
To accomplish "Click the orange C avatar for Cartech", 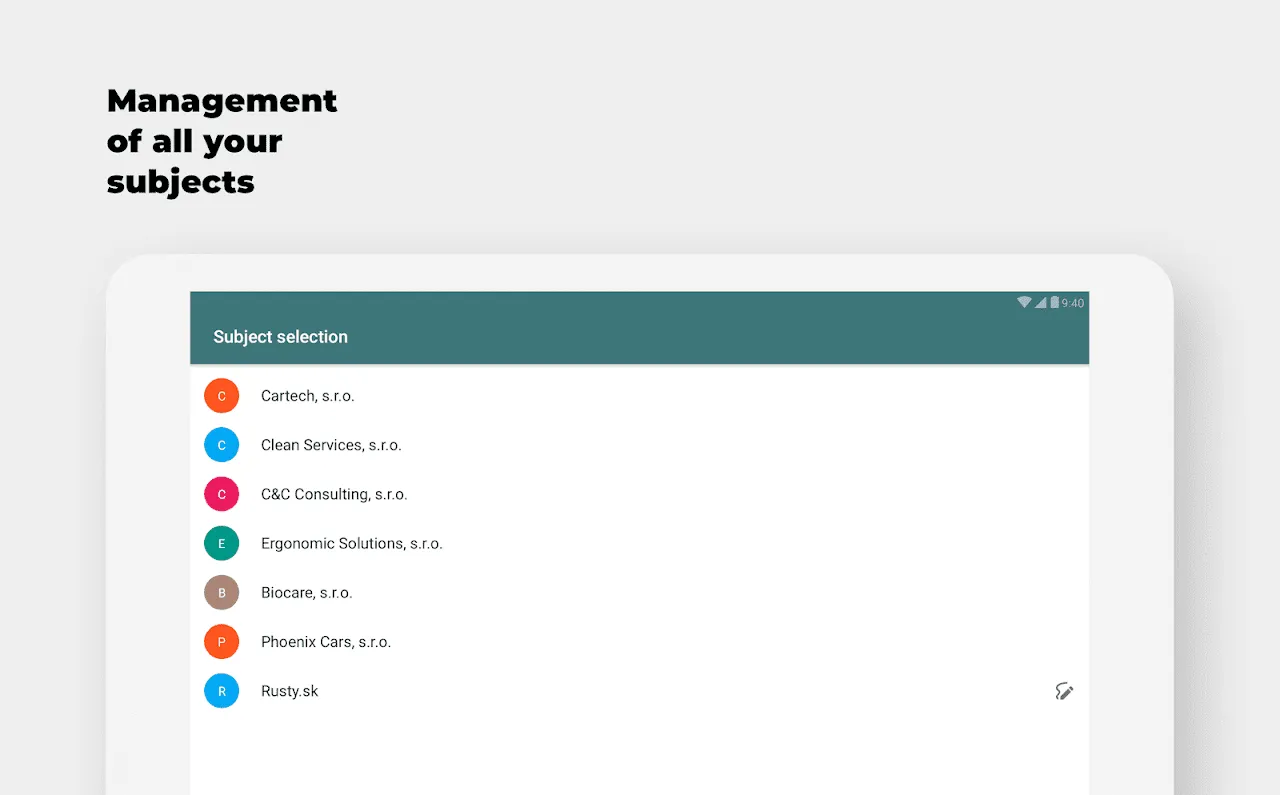I will point(222,396).
